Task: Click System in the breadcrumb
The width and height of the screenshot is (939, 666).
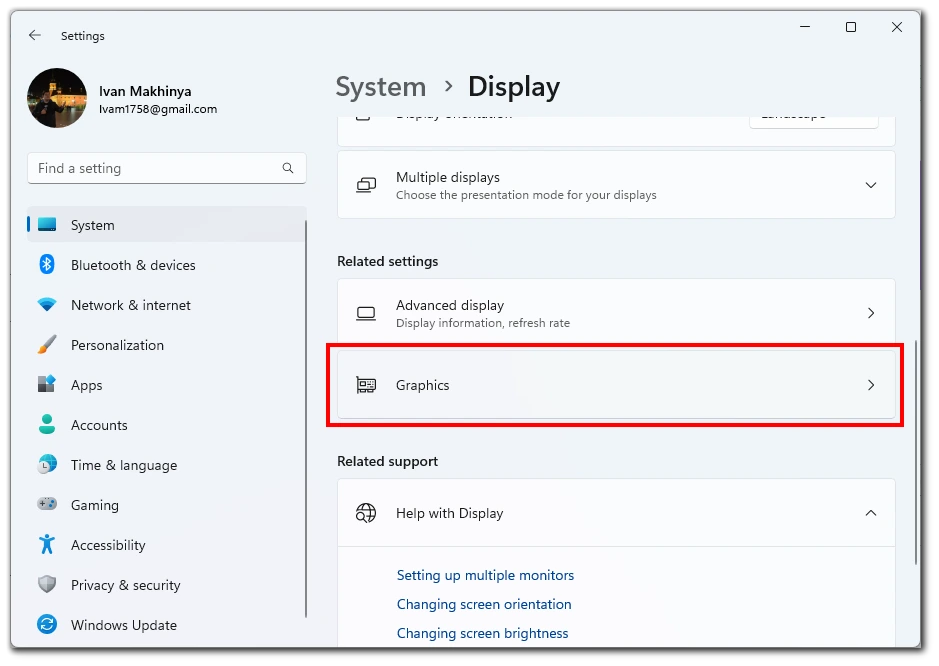Action: pos(380,87)
